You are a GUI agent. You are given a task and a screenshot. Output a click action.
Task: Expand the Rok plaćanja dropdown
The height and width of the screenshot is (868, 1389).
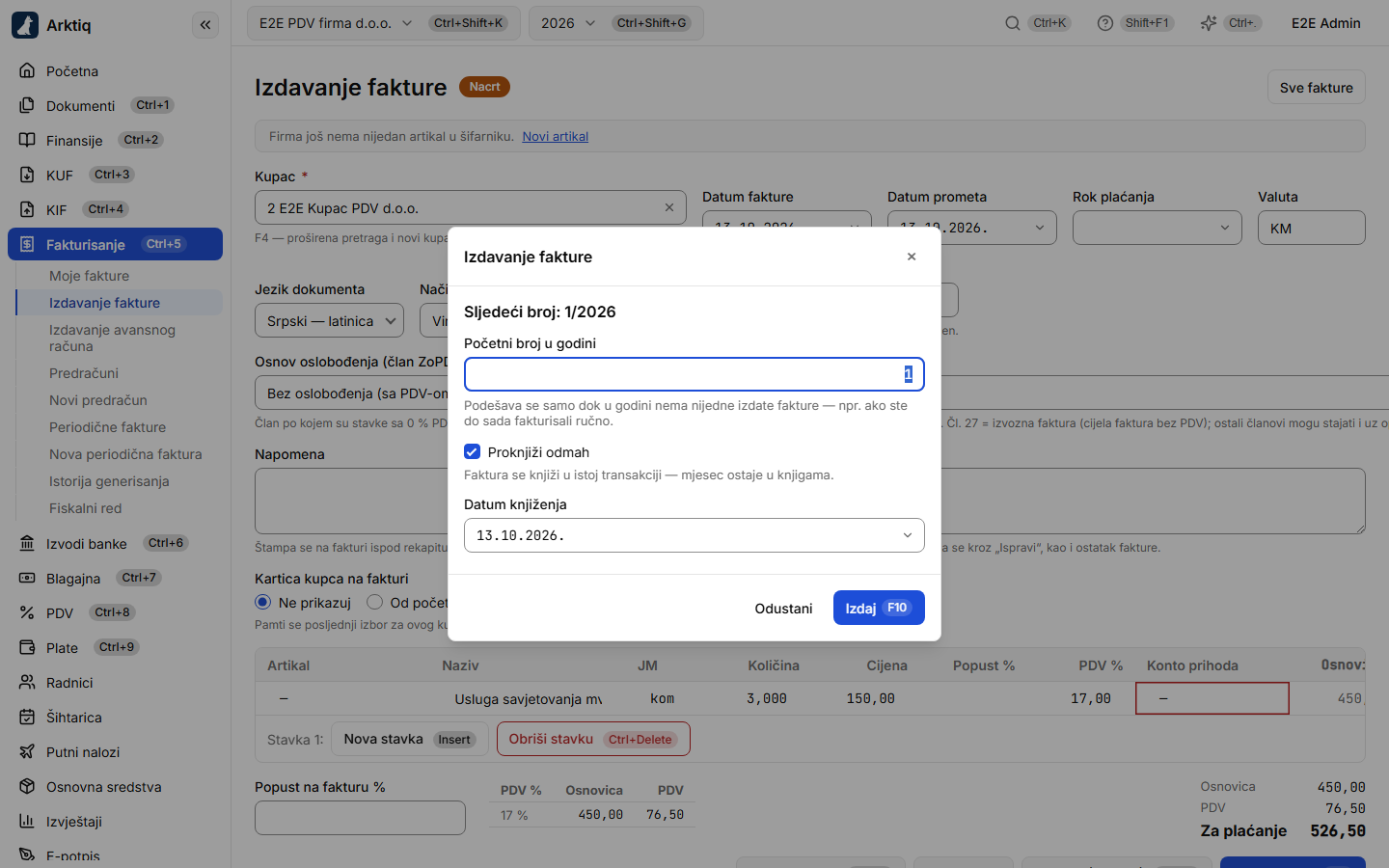click(1157, 228)
